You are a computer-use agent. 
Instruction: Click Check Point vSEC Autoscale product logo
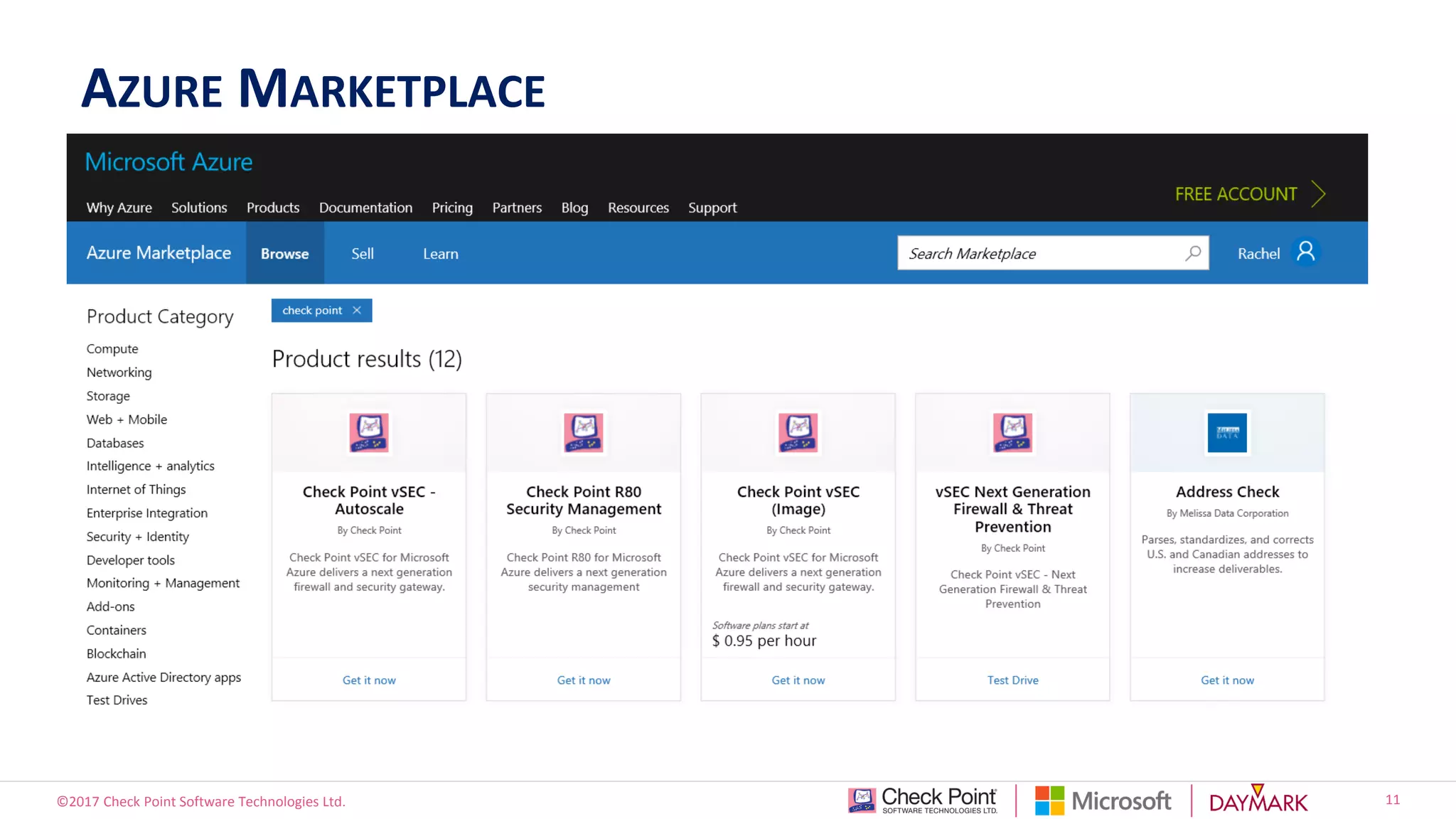pyautogui.click(x=369, y=432)
